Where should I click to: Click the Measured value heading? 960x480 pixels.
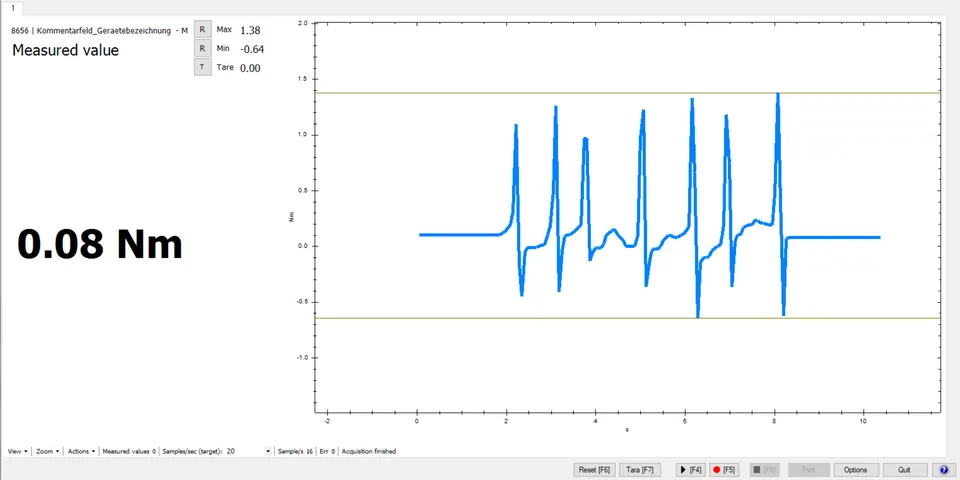point(66,50)
